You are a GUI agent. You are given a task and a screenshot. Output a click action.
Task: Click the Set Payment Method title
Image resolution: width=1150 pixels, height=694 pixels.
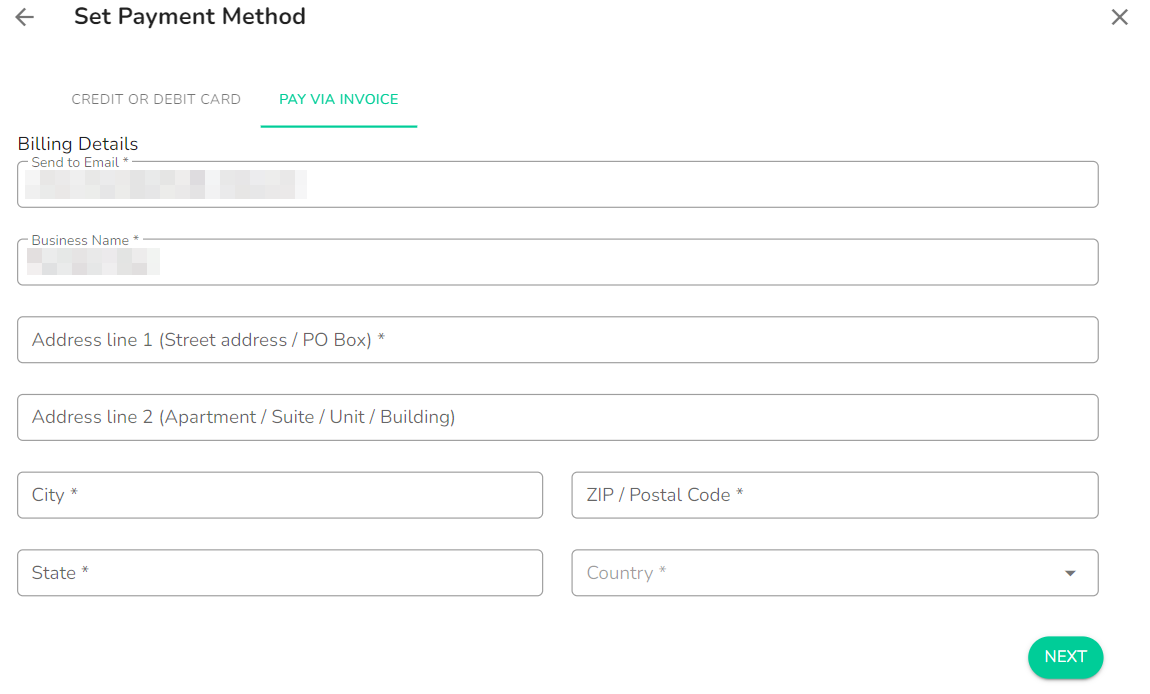(190, 16)
